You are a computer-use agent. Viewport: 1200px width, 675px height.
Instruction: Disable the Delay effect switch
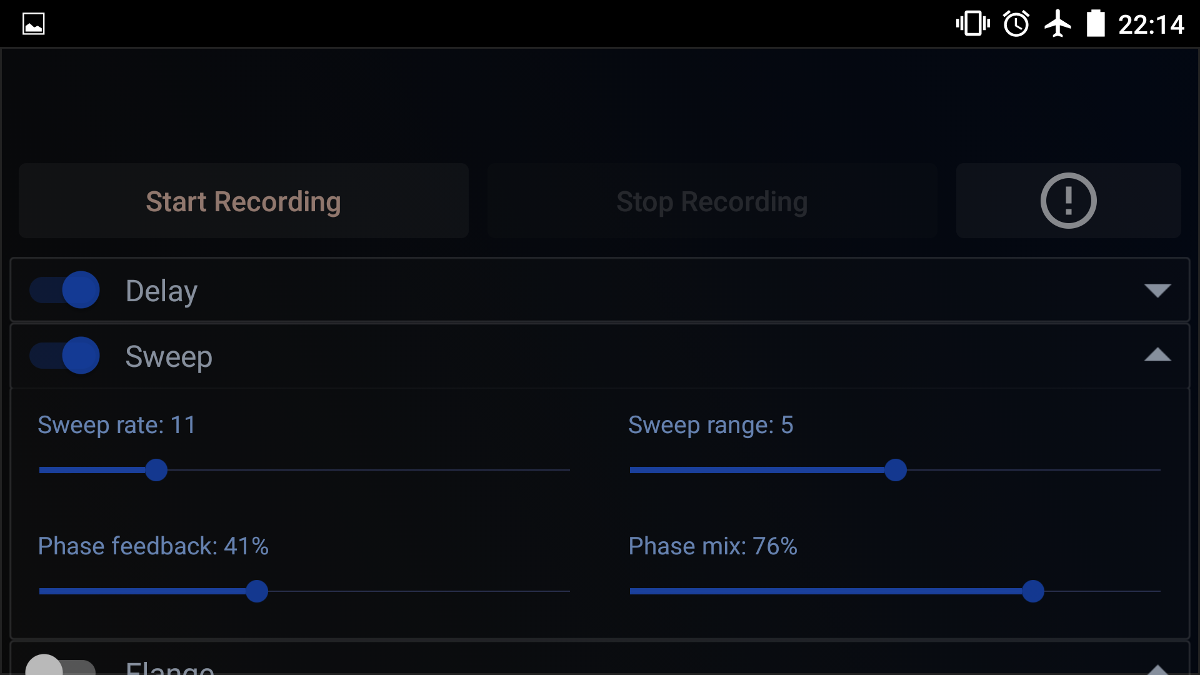pos(65,290)
